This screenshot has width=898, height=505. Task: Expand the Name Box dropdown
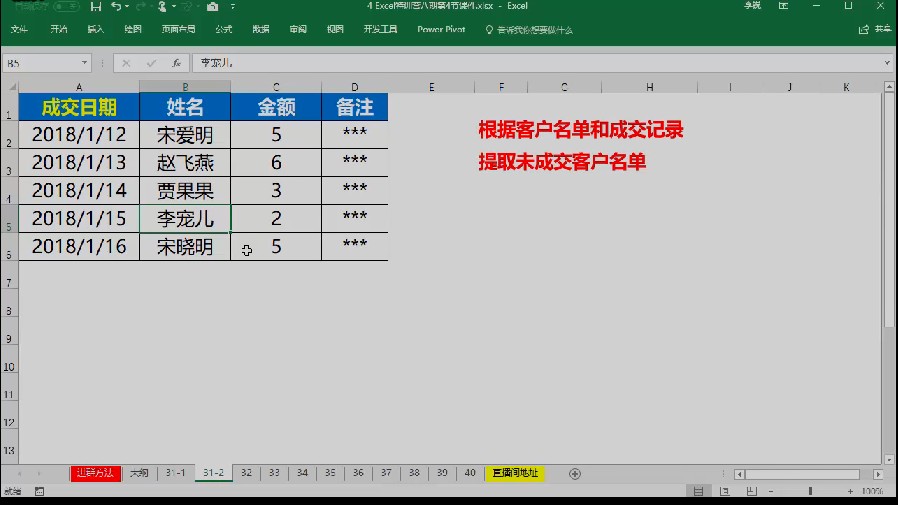click(x=84, y=63)
